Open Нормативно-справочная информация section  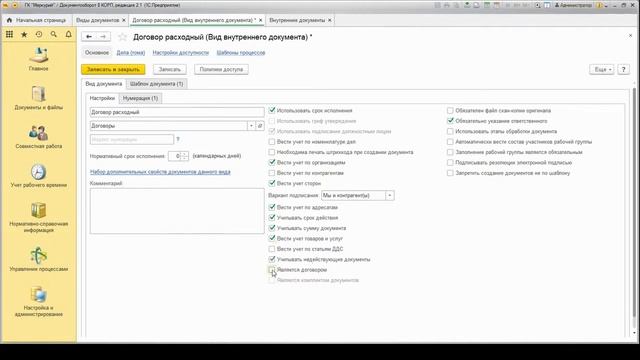tap(38, 217)
